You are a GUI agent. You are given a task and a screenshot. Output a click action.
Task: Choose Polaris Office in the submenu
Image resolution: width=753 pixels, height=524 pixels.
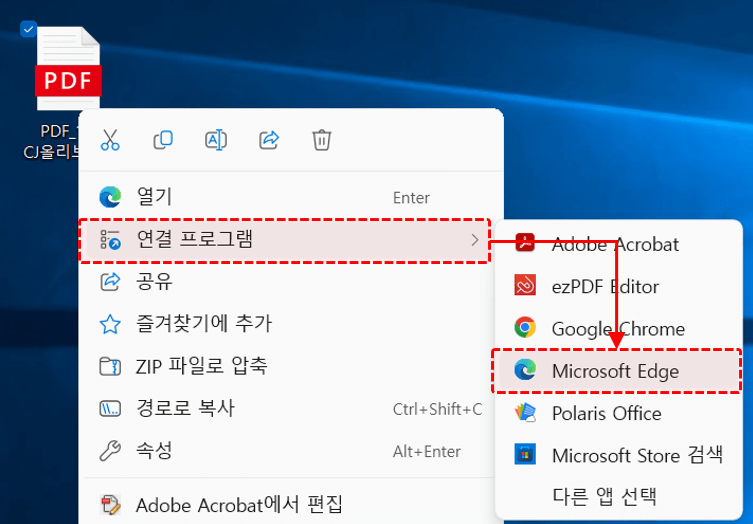point(618,414)
